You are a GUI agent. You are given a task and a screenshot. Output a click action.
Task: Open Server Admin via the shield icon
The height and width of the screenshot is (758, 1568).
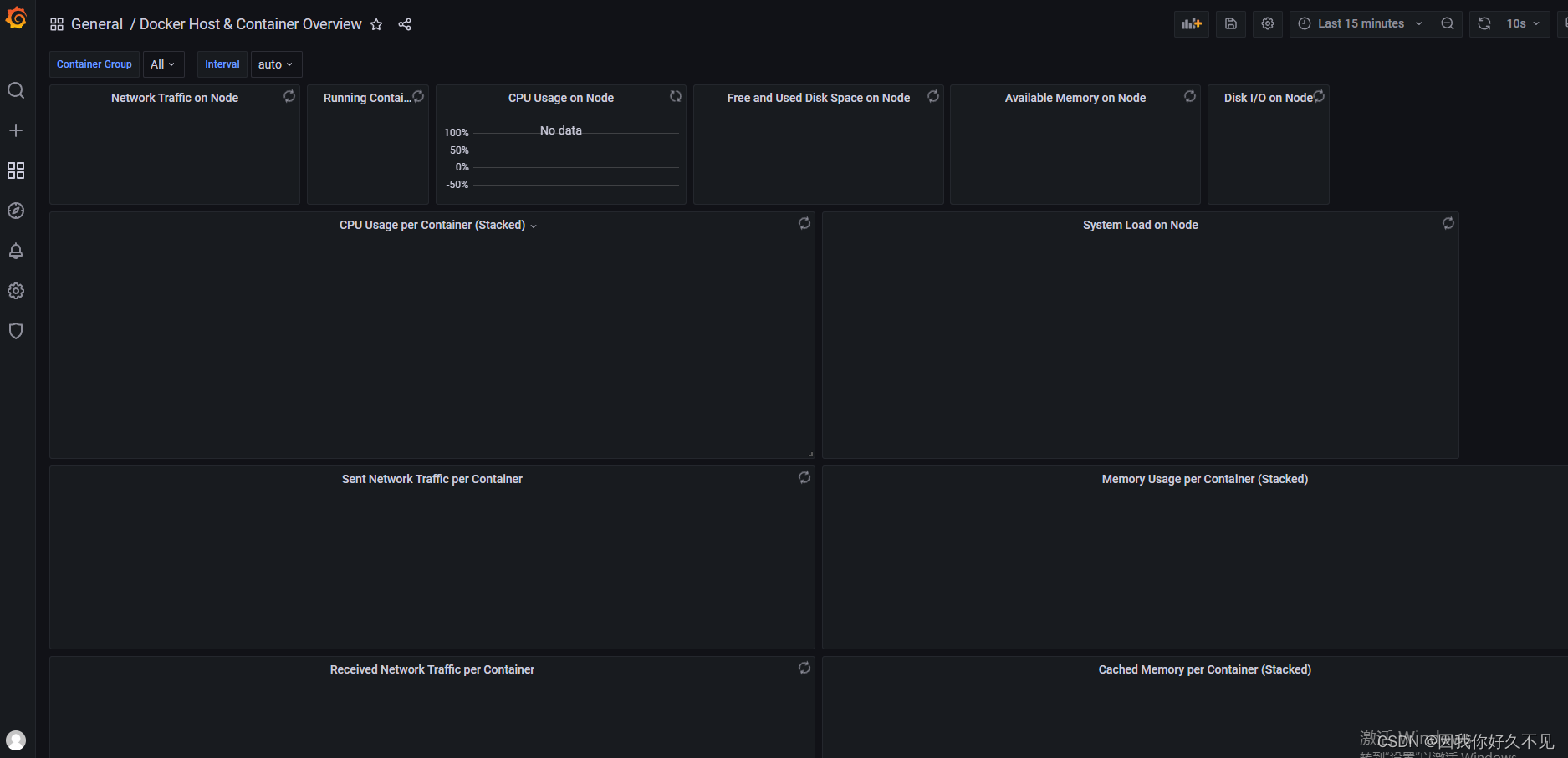coord(16,331)
